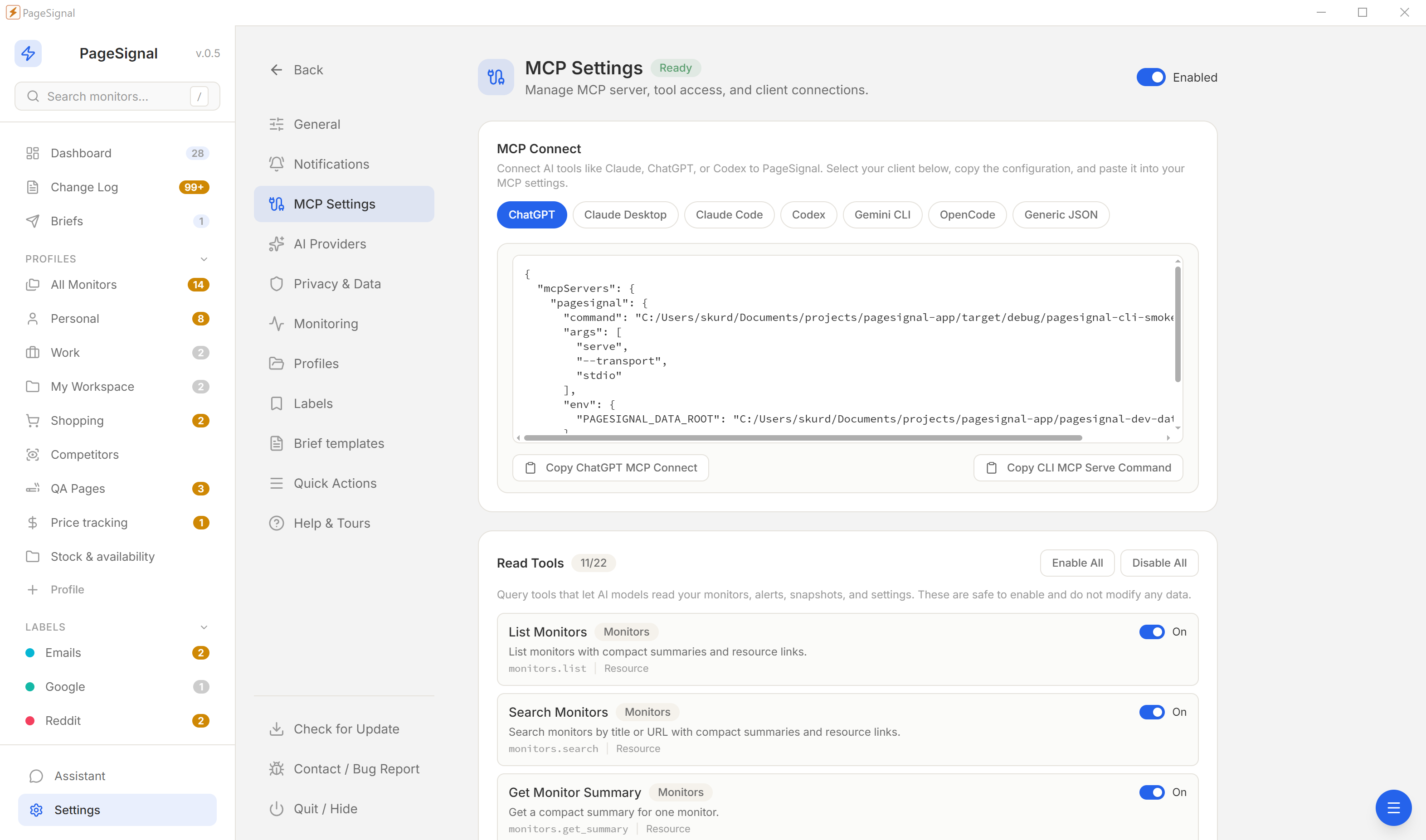Click the Monitors tag beside Search Monitors

click(x=647, y=712)
